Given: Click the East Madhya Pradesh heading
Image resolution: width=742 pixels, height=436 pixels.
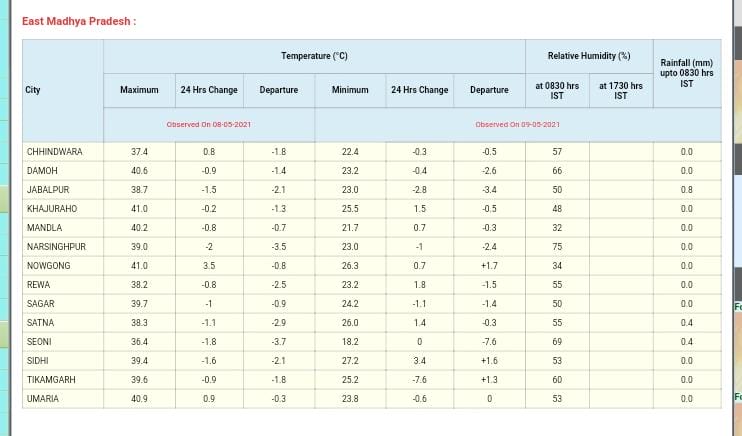Looking at the screenshot, I should pyautogui.click(x=79, y=21).
